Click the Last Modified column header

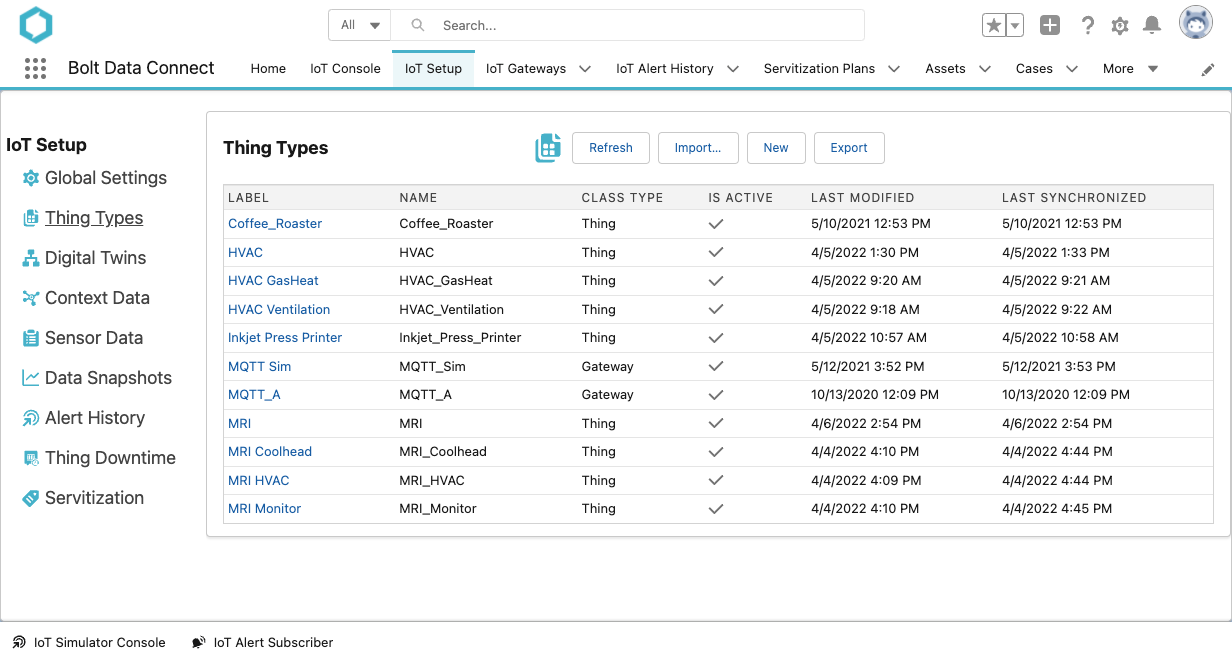pos(863,198)
